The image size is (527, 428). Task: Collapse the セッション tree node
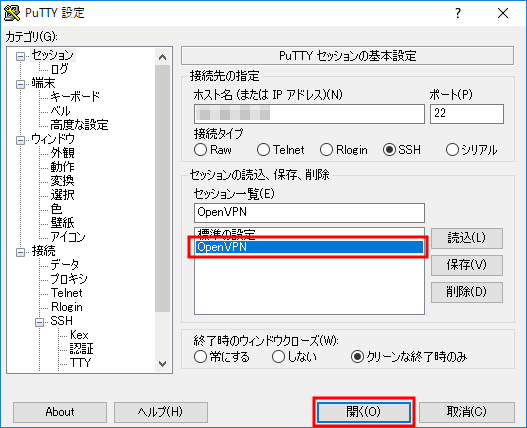coord(21,56)
